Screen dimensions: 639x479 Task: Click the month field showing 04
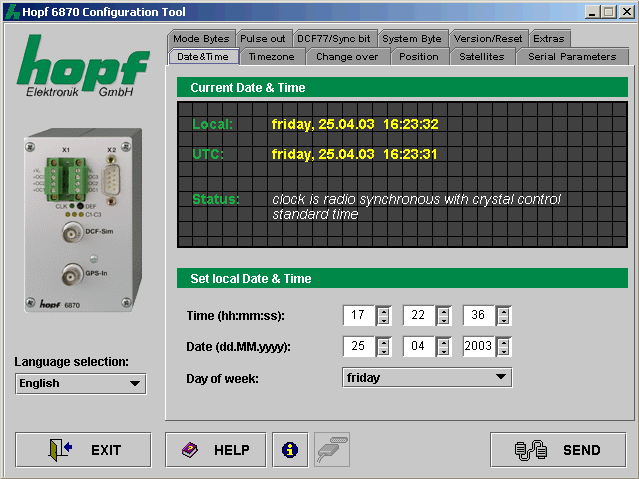pos(419,346)
